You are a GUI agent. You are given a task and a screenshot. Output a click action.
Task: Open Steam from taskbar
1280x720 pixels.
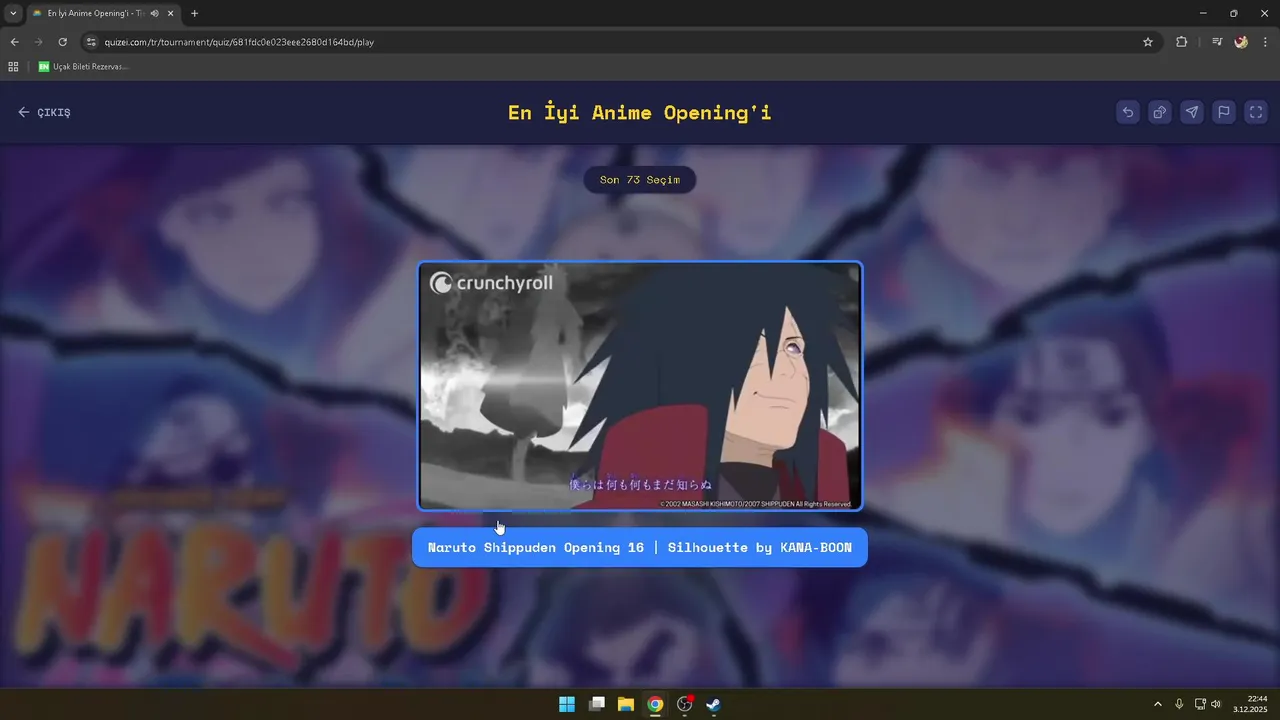click(713, 704)
